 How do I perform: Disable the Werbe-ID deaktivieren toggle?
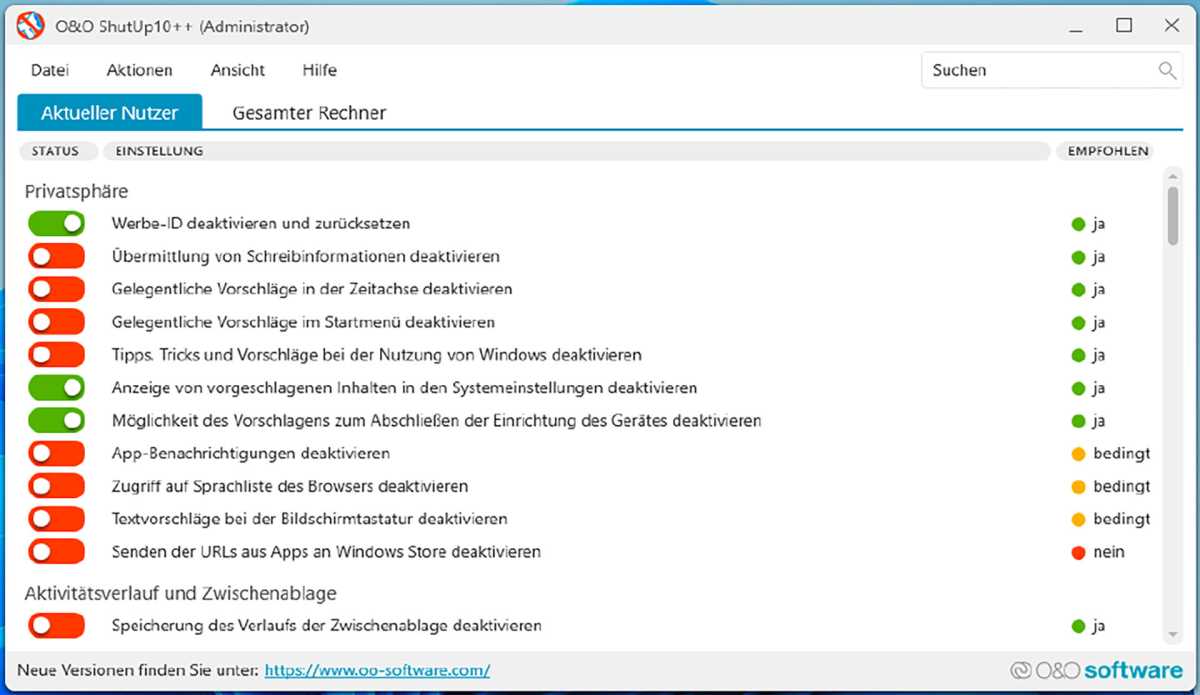[56, 223]
